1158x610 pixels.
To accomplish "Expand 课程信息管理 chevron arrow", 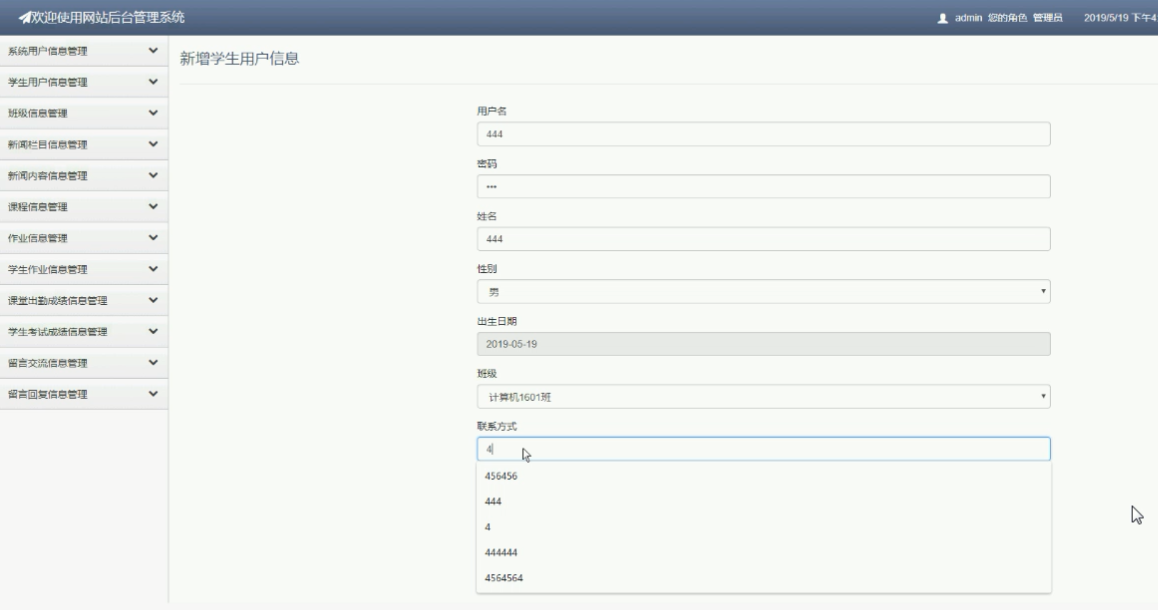I will [x=153, y=207].
